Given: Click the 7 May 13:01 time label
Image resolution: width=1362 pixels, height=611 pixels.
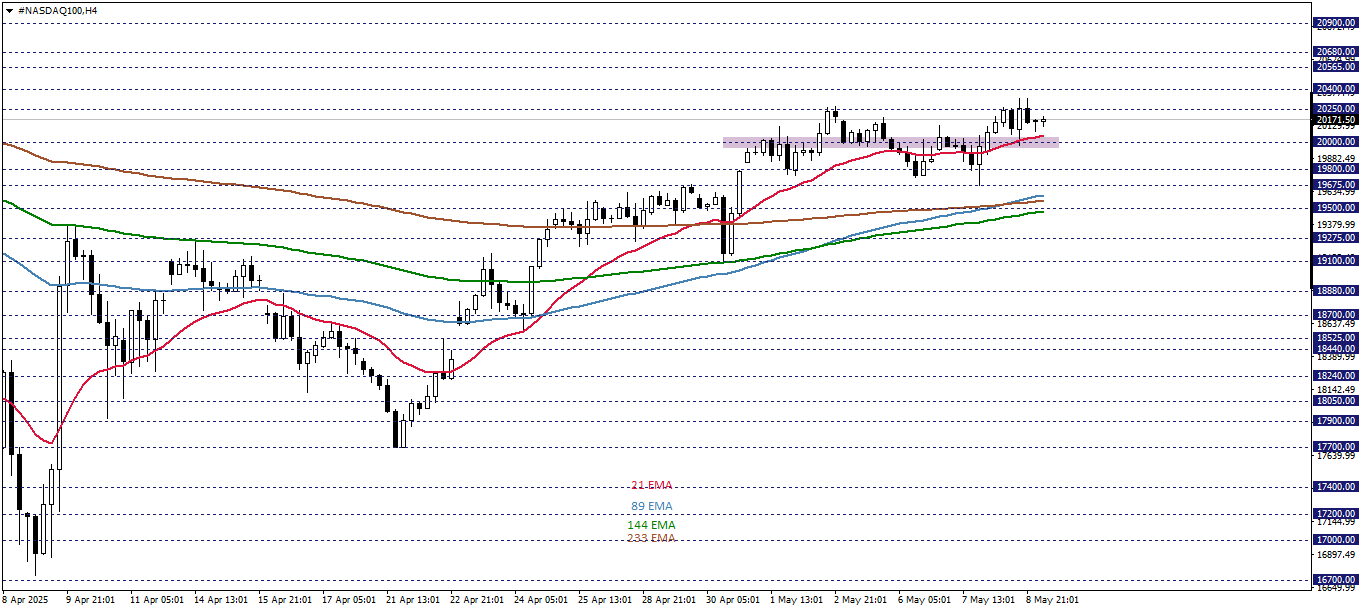Looking at the screenshot, I should [988, 600].
